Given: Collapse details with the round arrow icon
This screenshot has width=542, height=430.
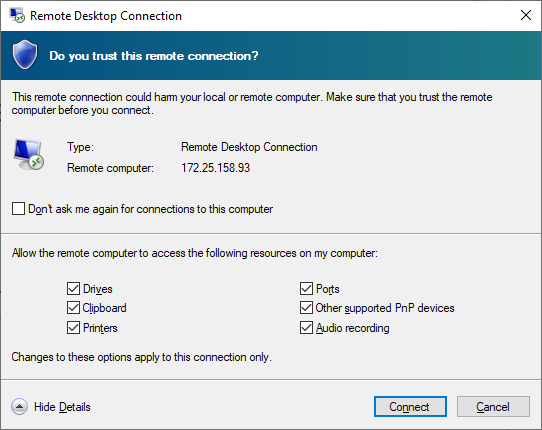Looking at the screenshot, I should [19, 407].
